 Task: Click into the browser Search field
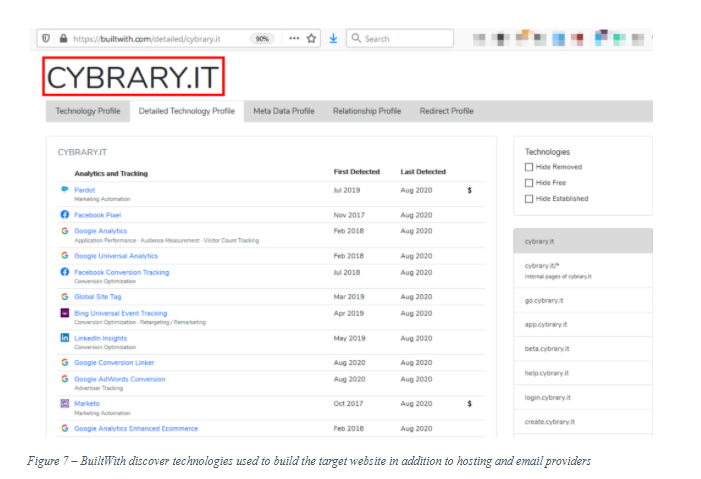[x=400, y=38]
